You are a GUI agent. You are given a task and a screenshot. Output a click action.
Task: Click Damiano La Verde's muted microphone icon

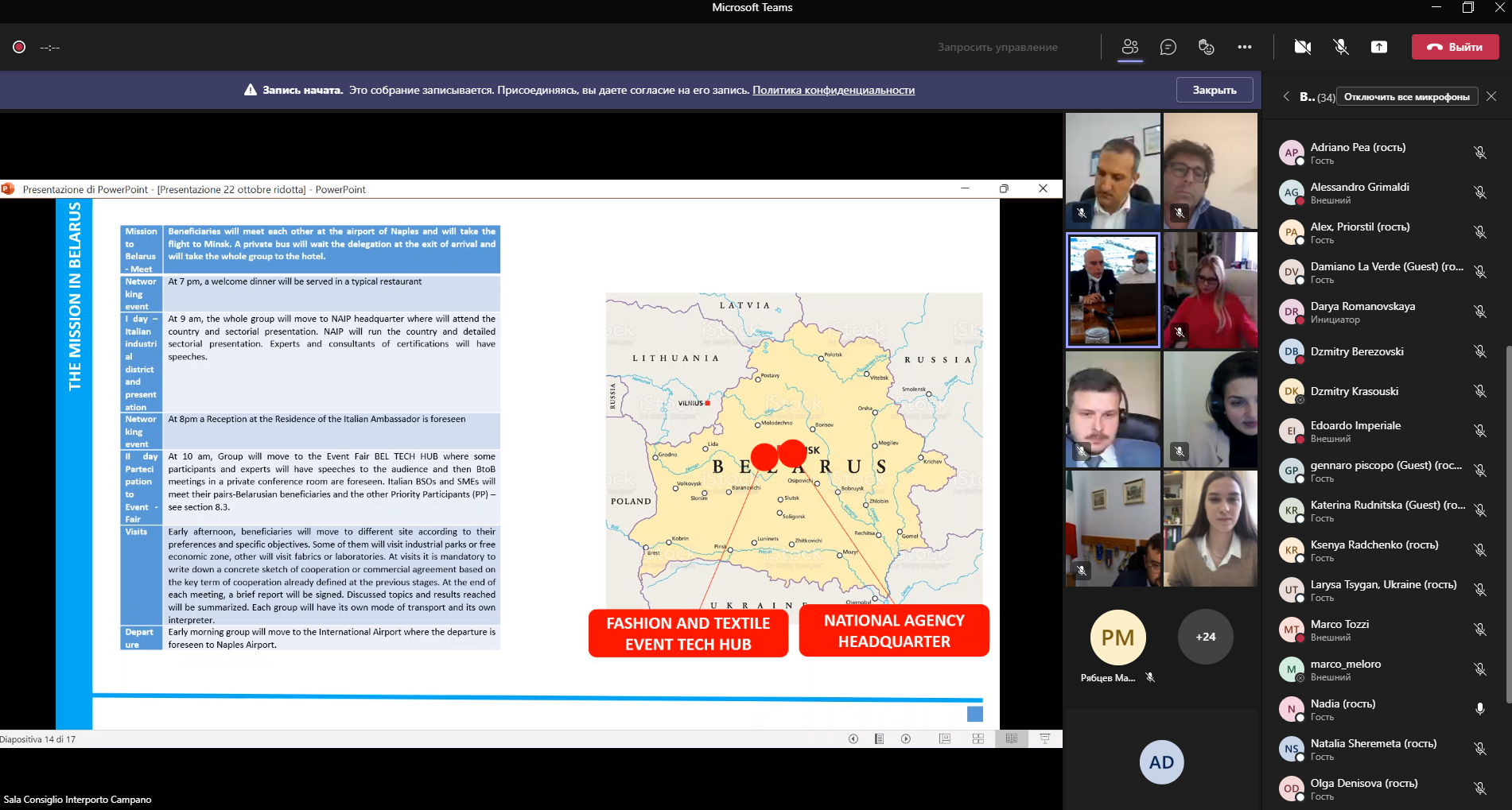click(x=1479, y=272)
